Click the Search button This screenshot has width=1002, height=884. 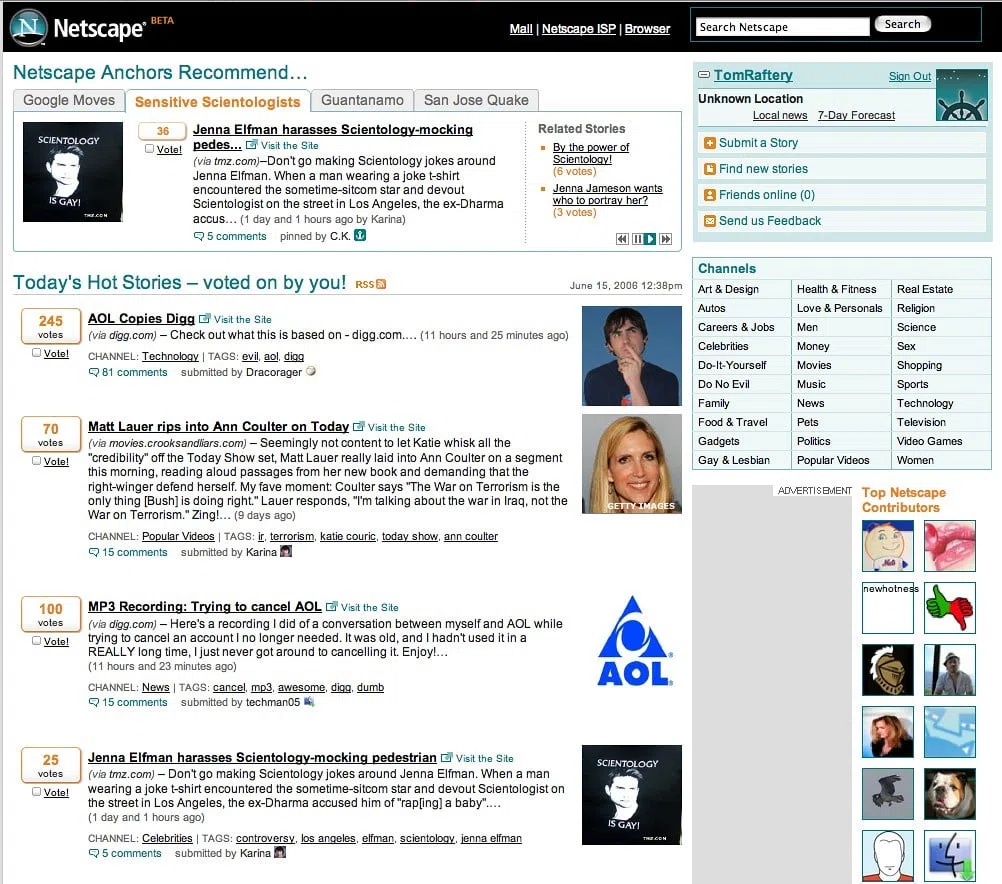tap(902, 24)
